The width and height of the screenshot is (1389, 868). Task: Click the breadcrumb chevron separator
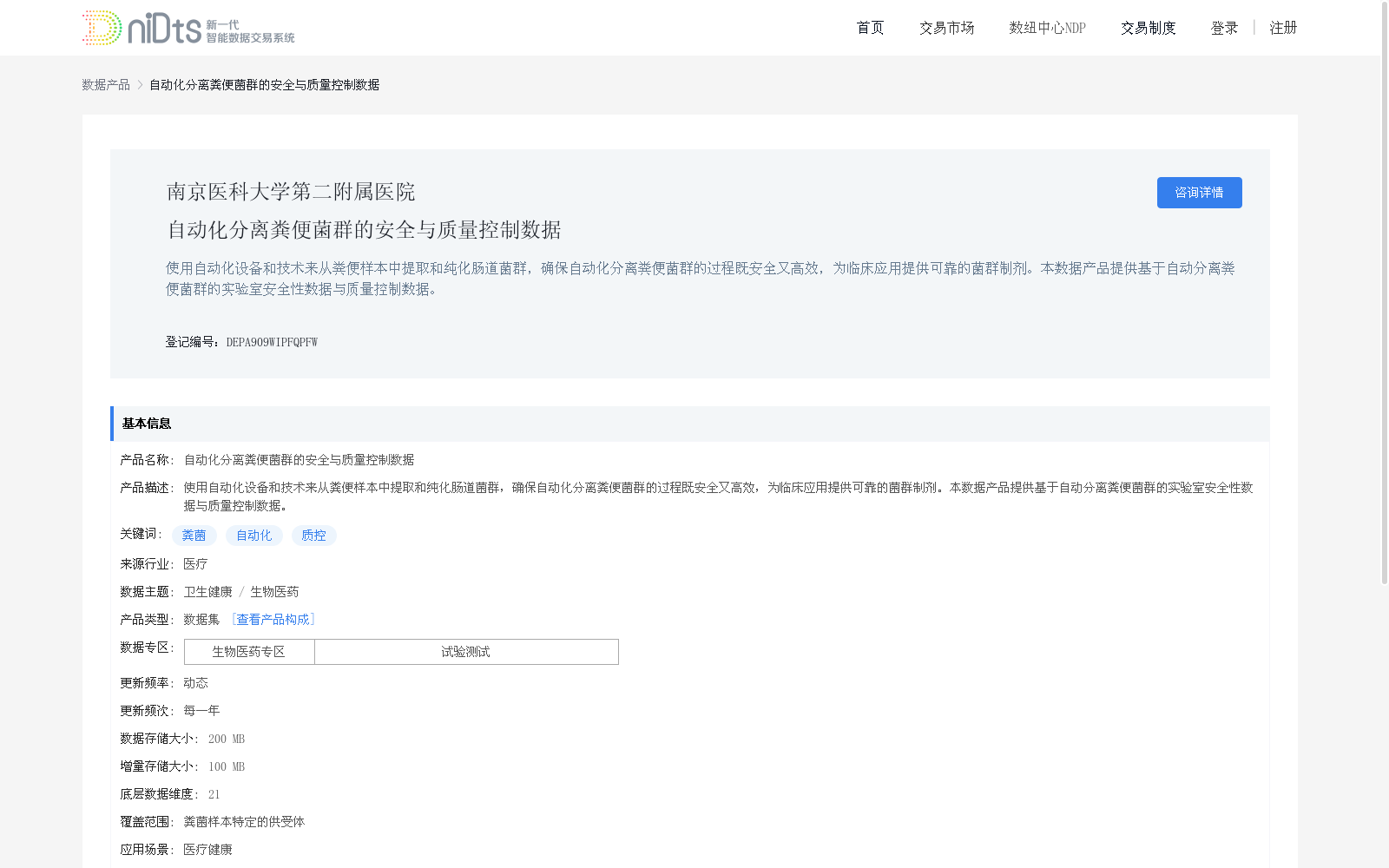tap(140, 84)
